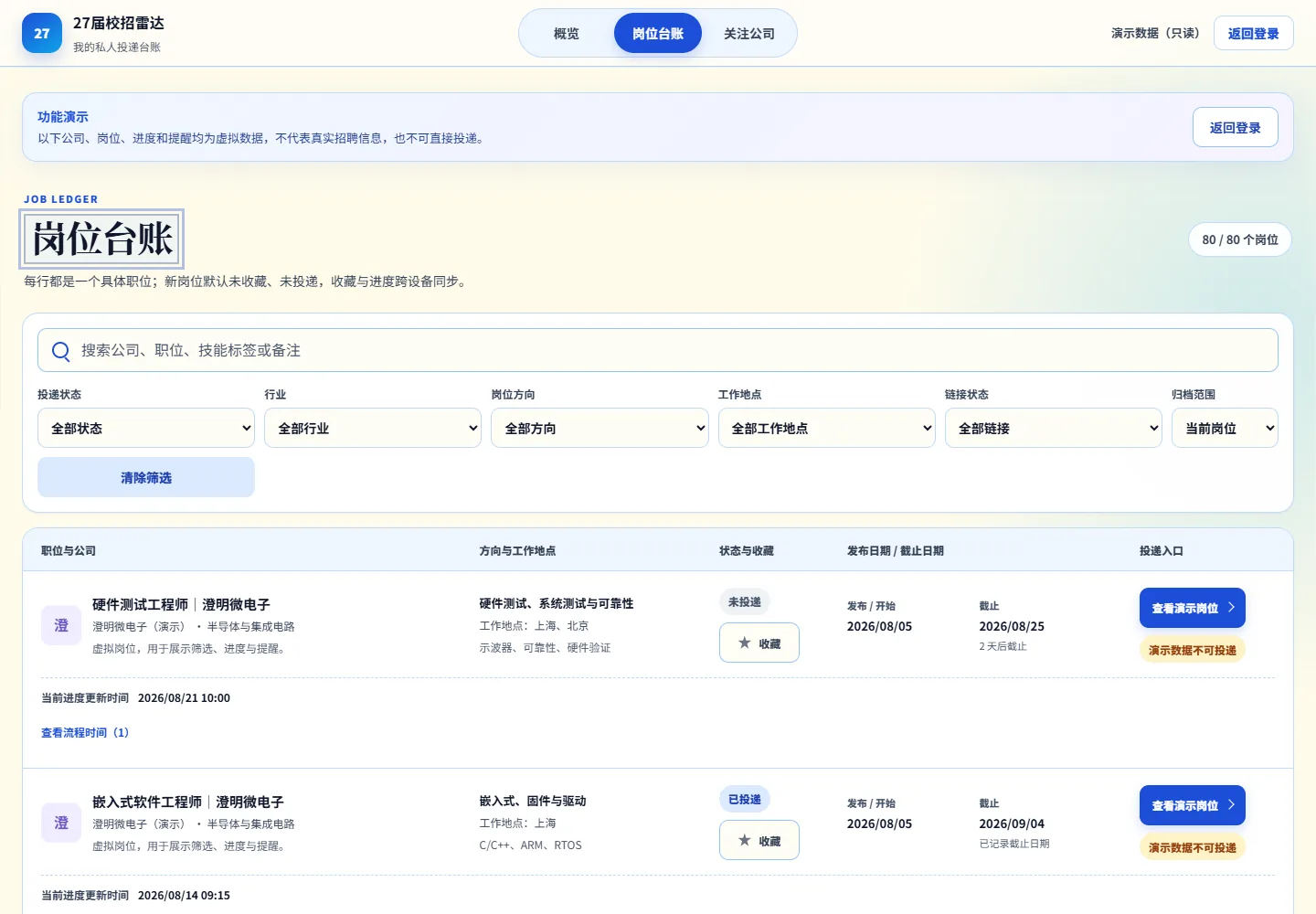The image size is (1316, 914).
Task: Switch to the 概览 tab
Action: point(567,33)
